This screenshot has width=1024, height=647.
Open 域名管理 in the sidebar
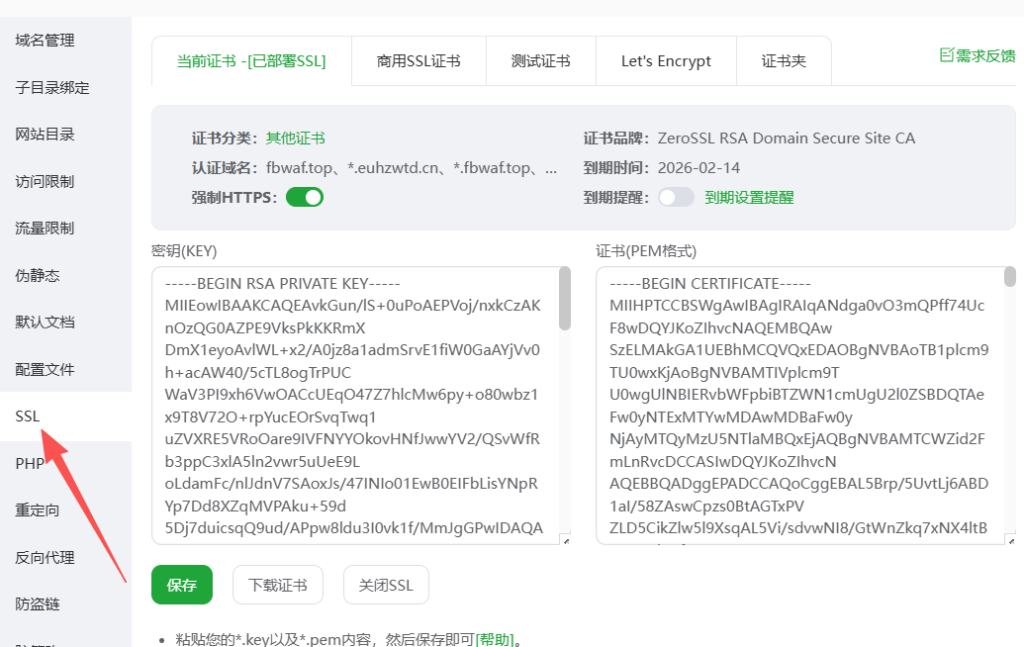coord(45,41)
